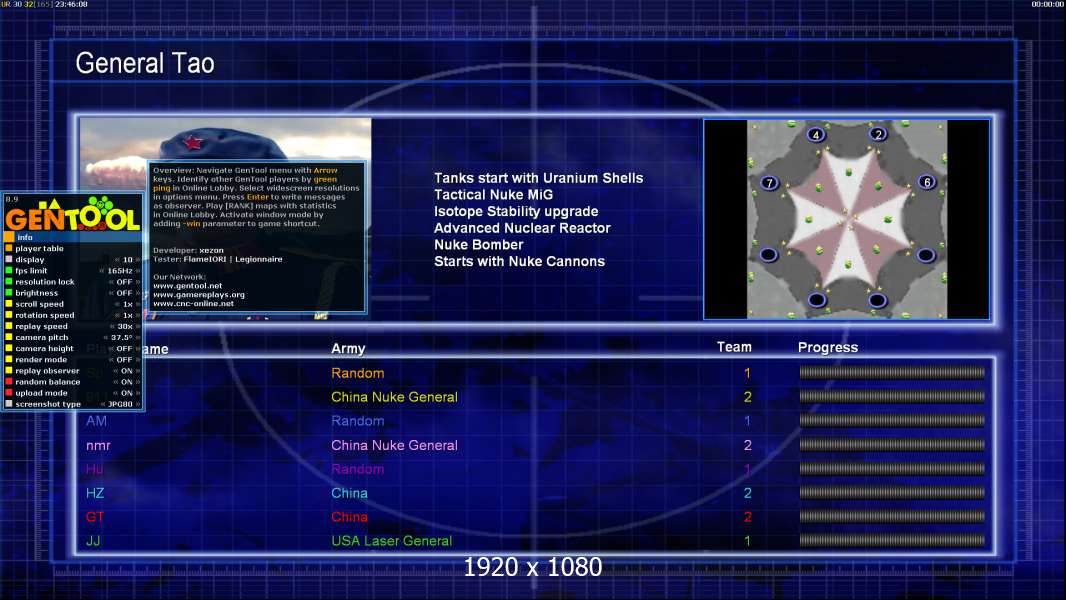Select start position 2 on the map

click(x=878, y=134)
